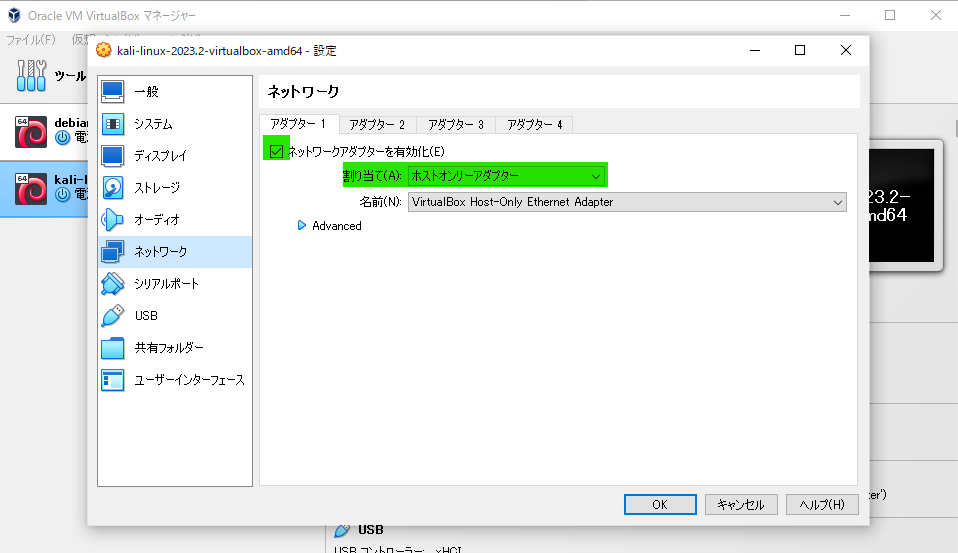Select the ディスプレイ monitor icon
The height and width of the screenshot is (553, 958).
112,156
